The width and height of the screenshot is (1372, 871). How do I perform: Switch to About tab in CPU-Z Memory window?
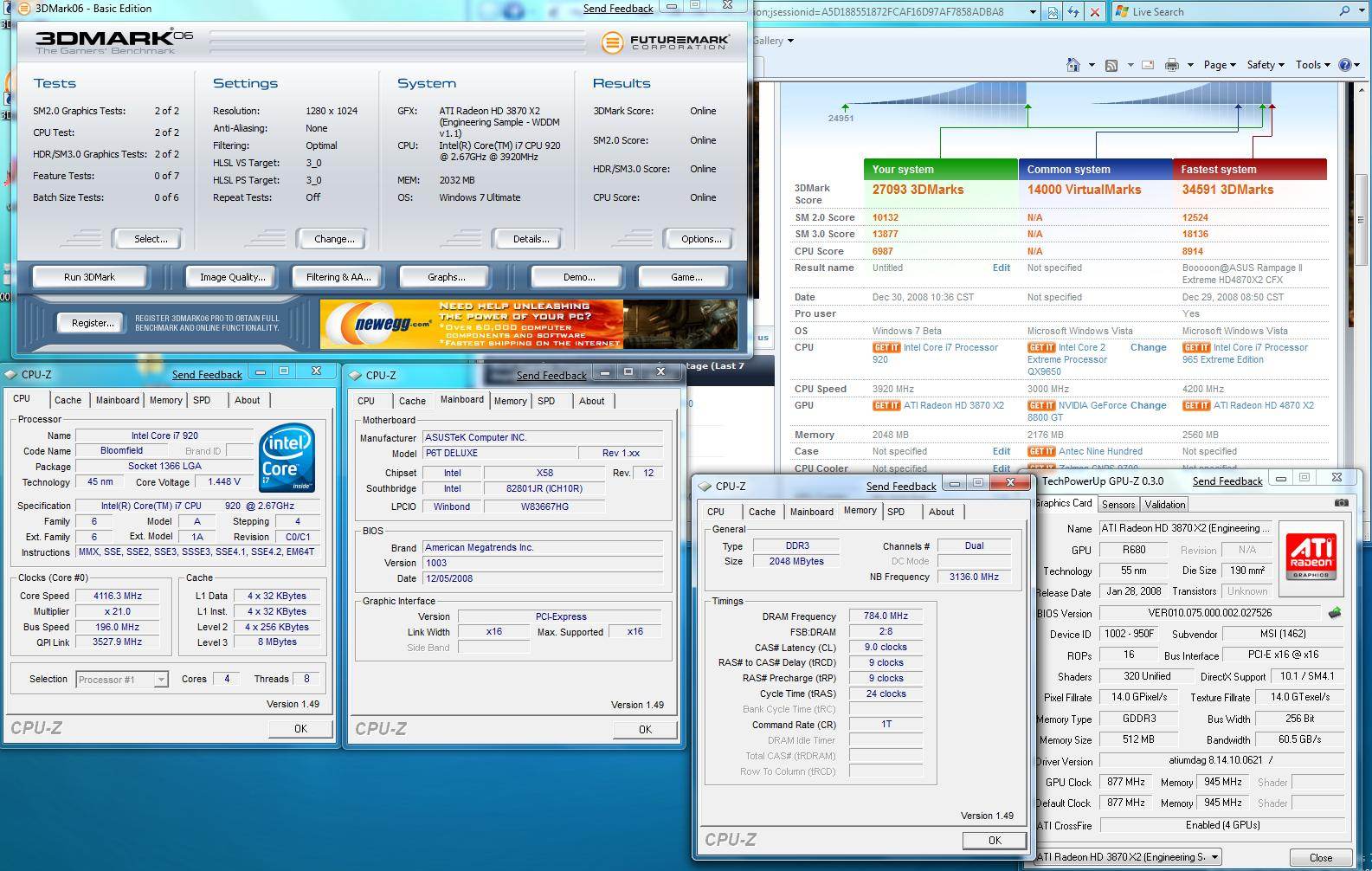click(x=941, y=512)
